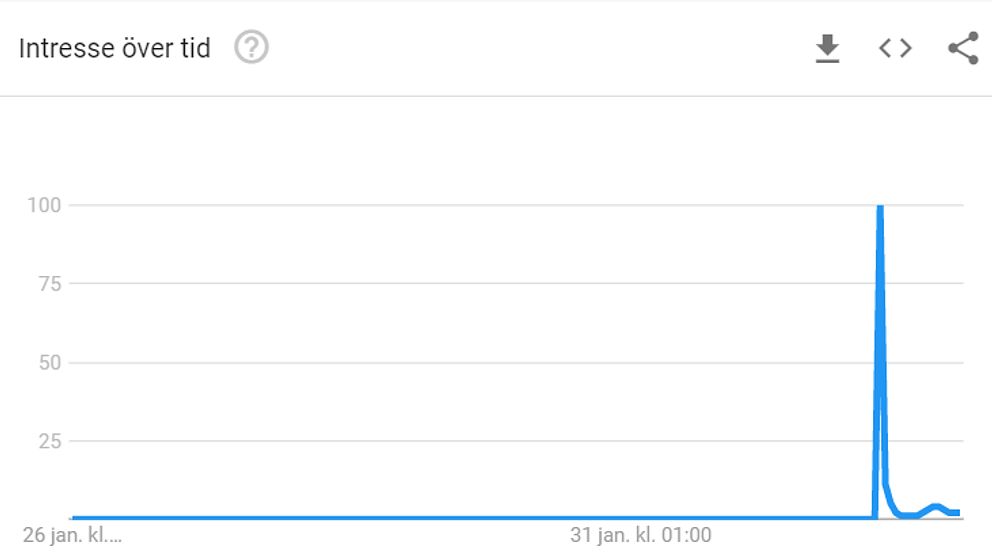Click the small bump after the spike

[936, 506]
